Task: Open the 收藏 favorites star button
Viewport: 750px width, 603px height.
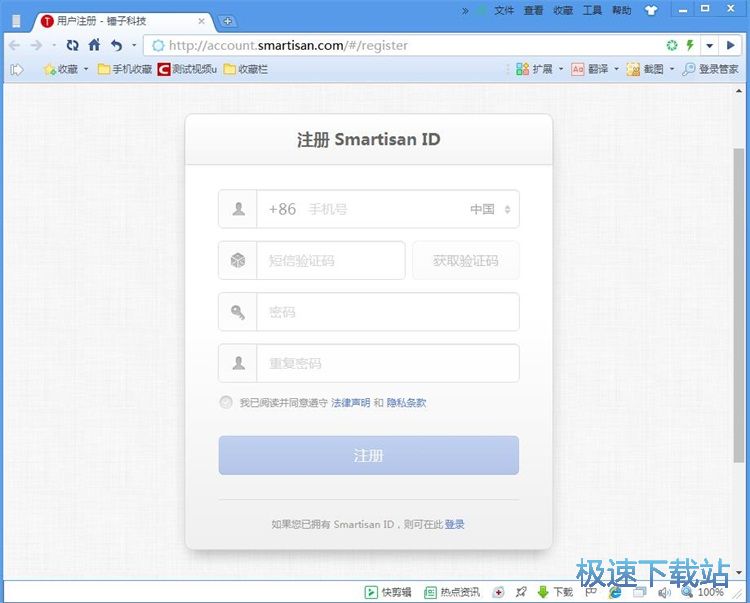Action: [x=60, y=70]
